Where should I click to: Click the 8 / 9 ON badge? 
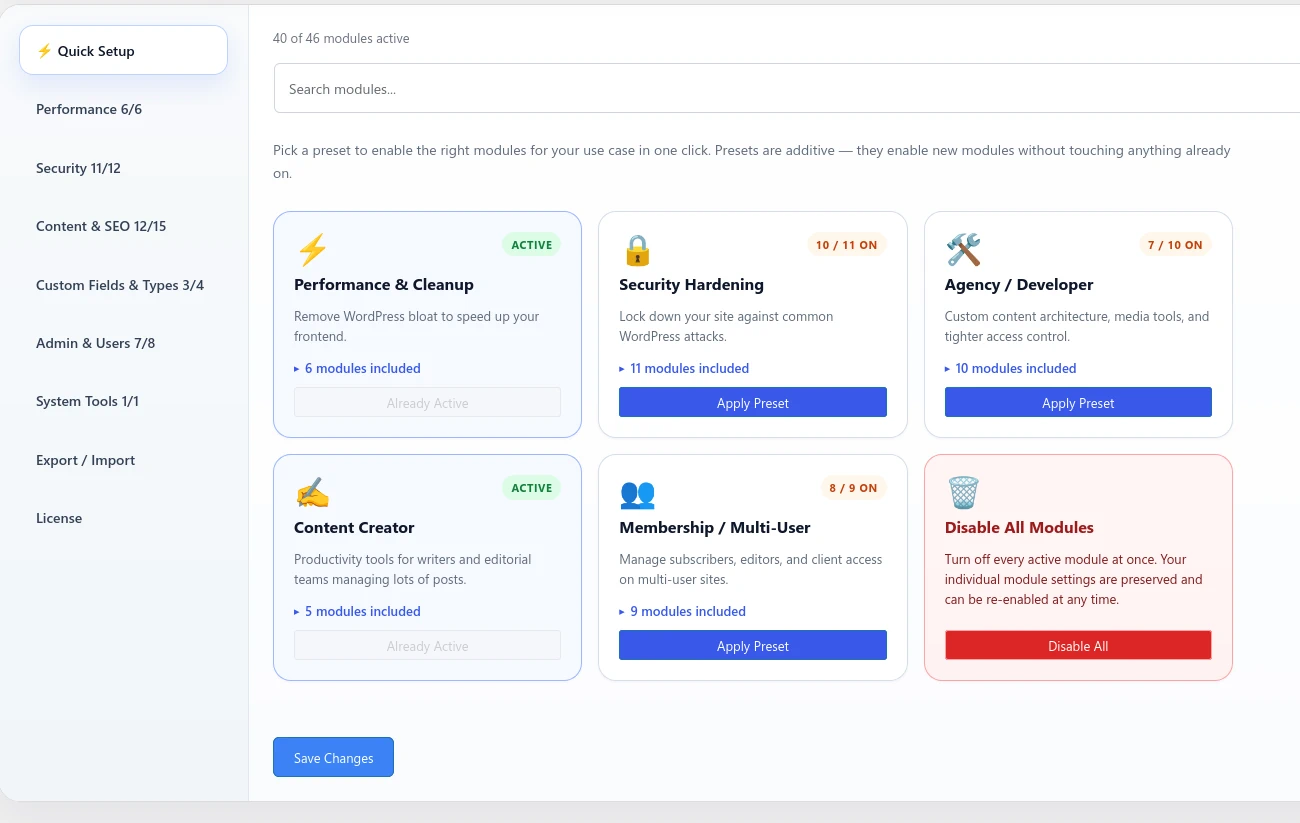point(853,488)
